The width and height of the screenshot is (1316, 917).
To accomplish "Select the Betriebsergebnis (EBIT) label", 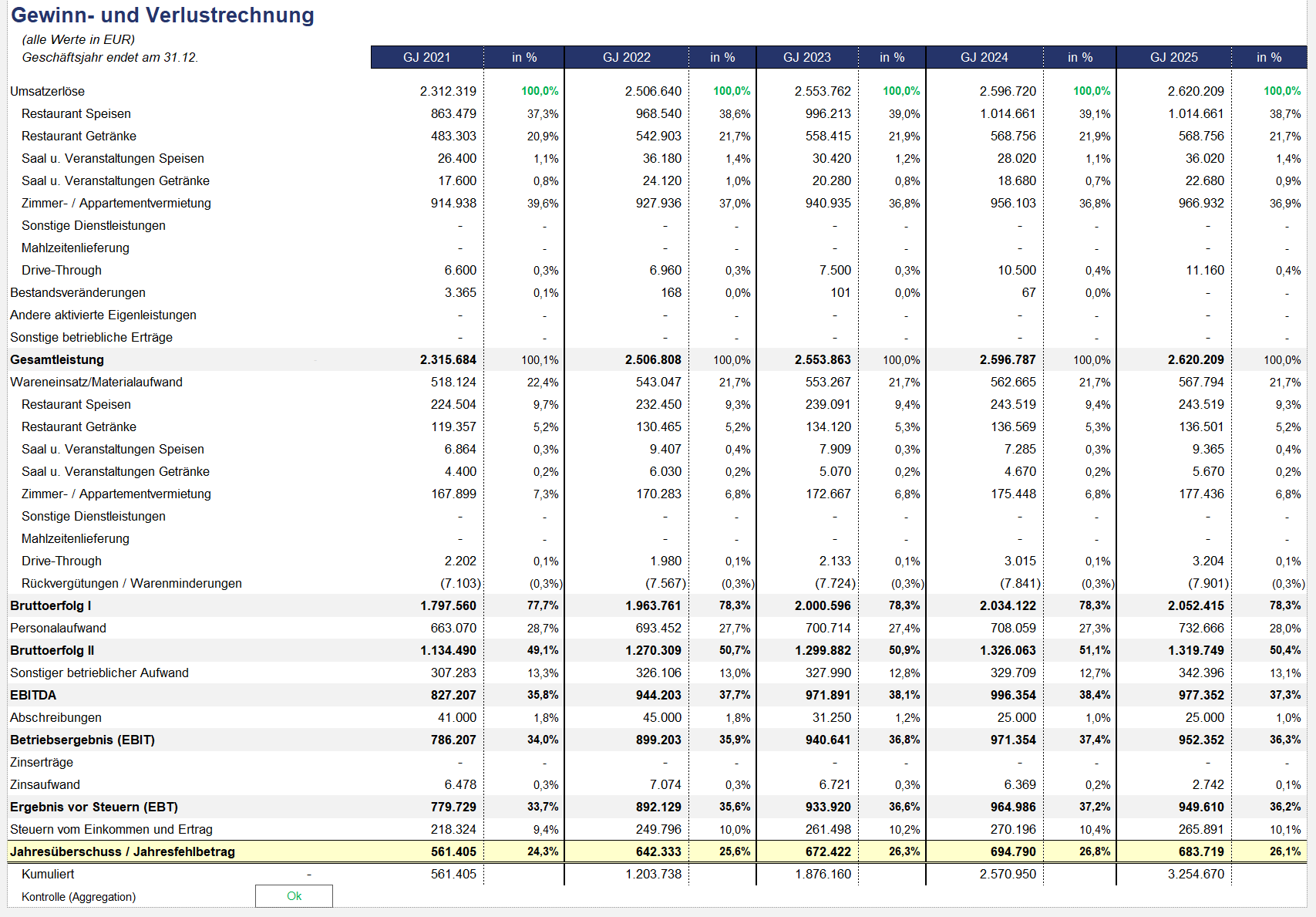I will click(x=82, y=740).
